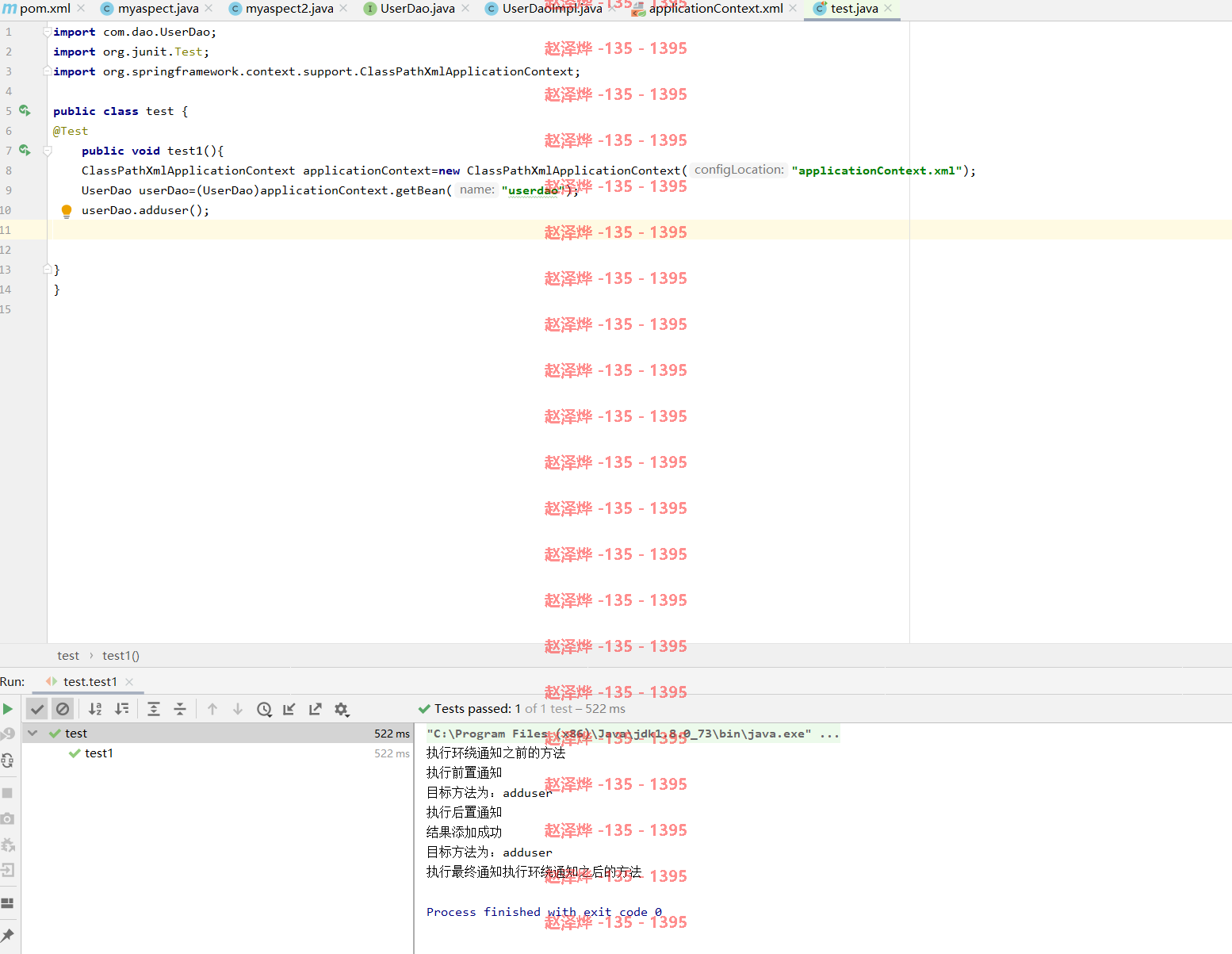Go to previous failed test arrow
Screen dimensions: 1232x954
pyautogui.click(x=212, y=709)
